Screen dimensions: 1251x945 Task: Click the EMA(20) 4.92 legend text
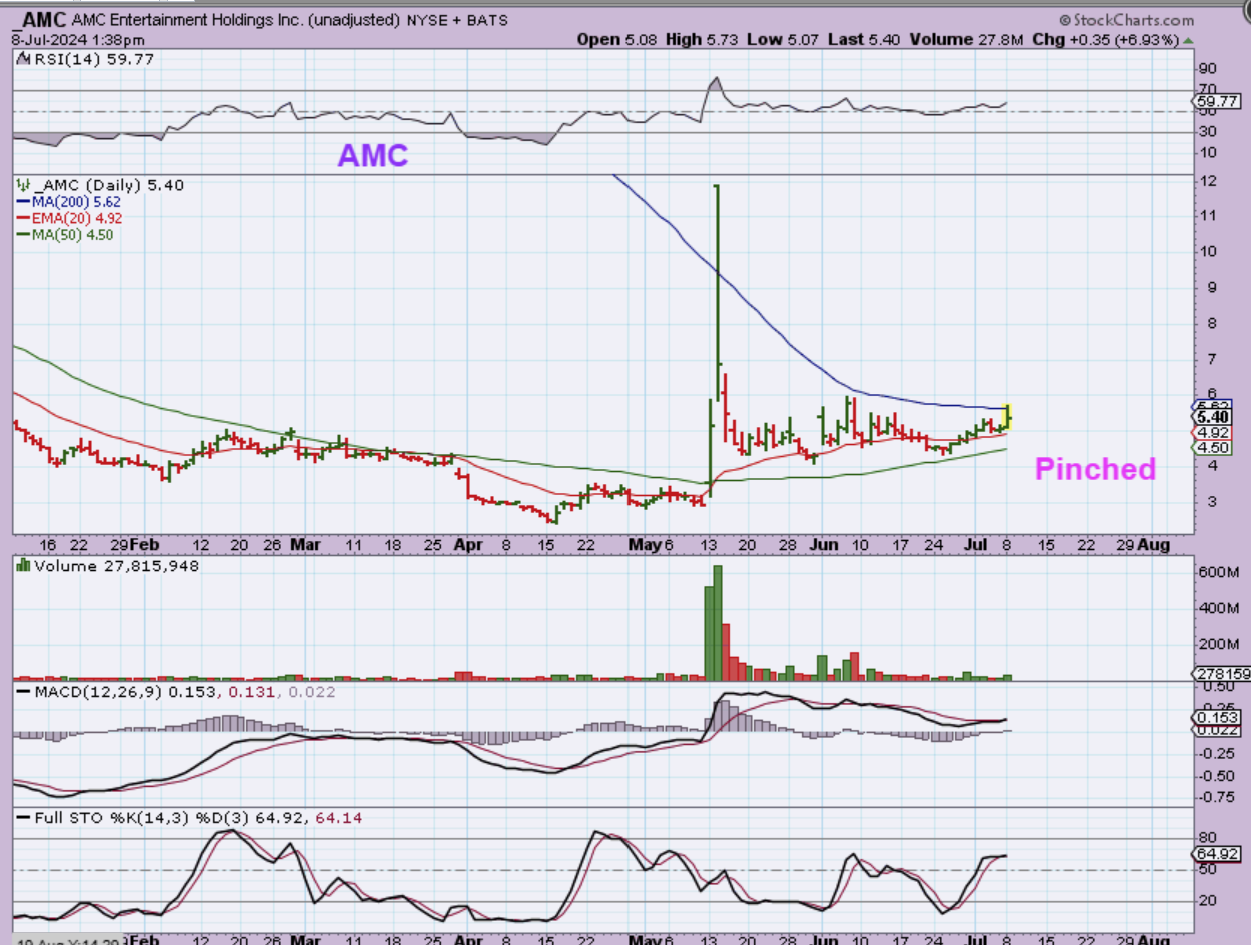tap(77, 217)
